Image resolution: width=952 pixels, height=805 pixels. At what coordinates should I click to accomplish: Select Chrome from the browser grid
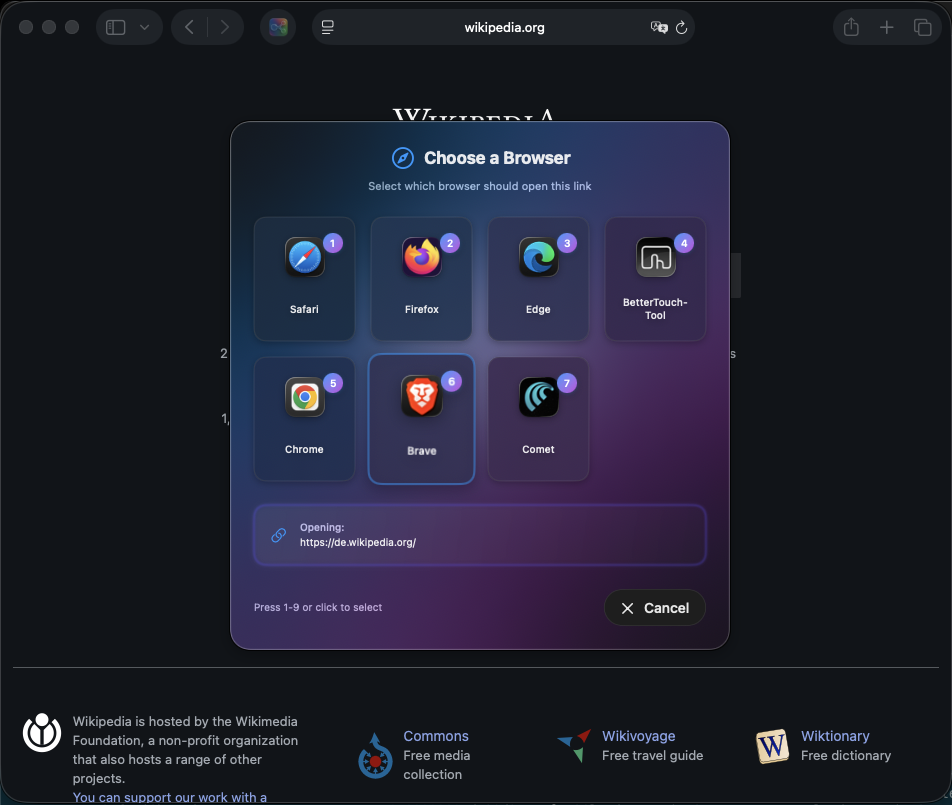[304, 419]
